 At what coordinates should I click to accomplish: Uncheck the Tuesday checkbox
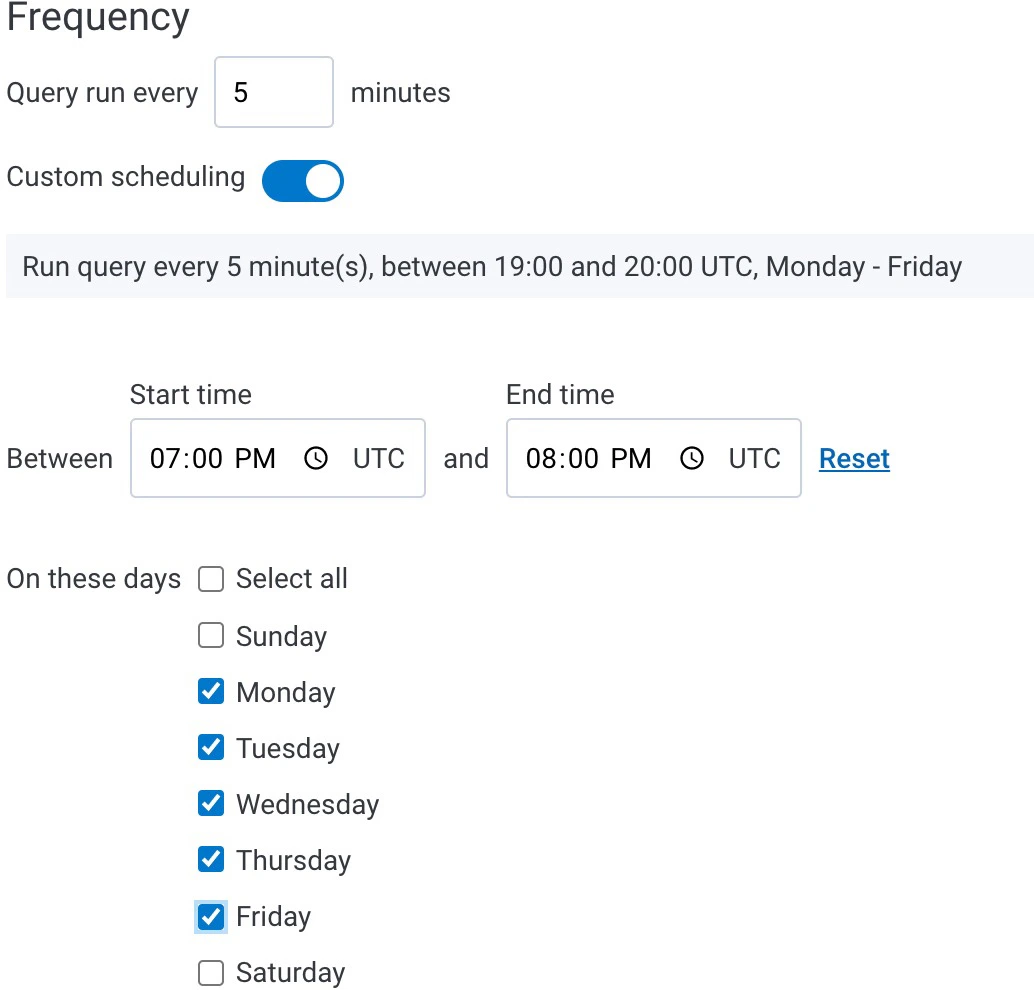(x=210, y=747)
